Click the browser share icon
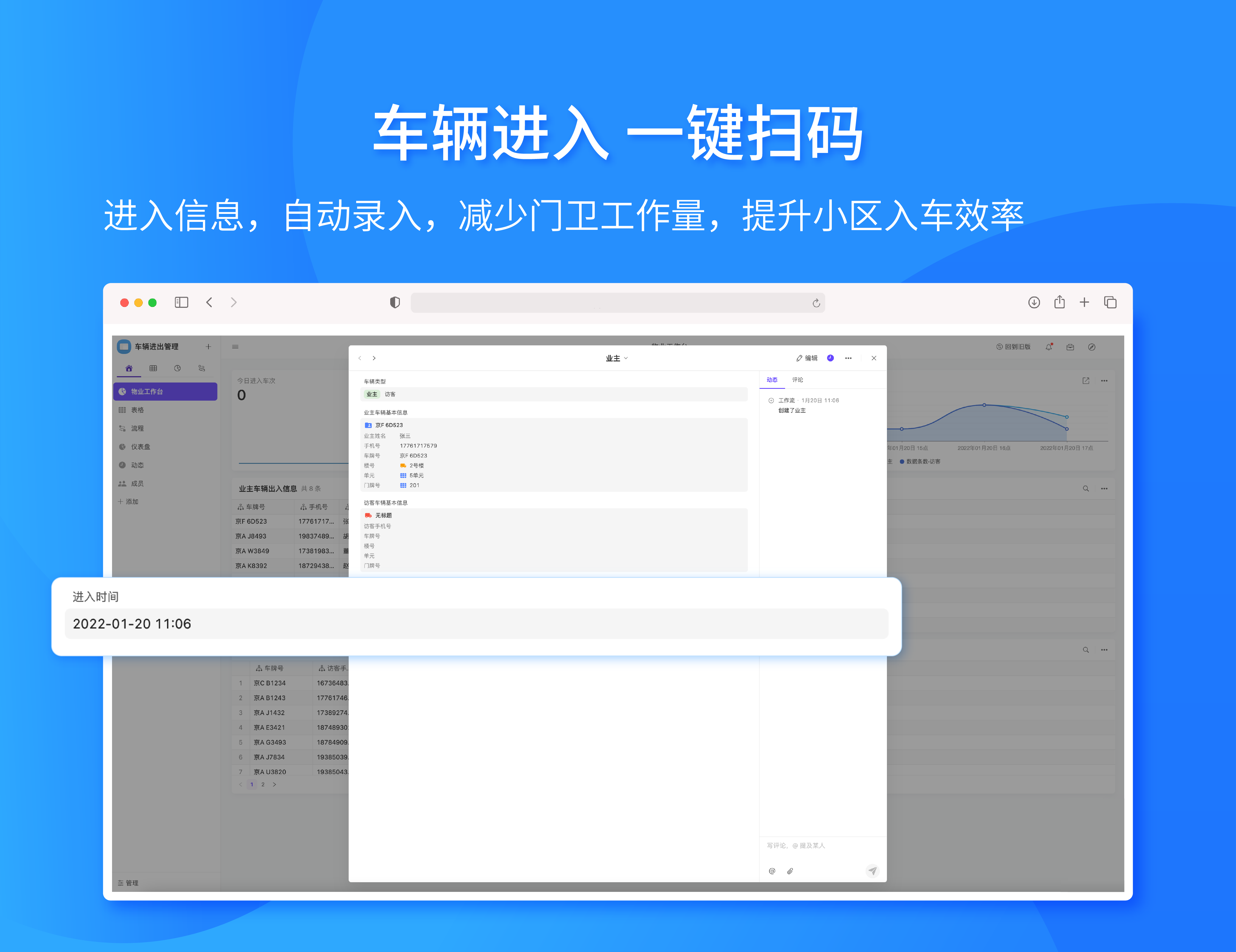The image size is (1236, 952). click(1059, 302)
